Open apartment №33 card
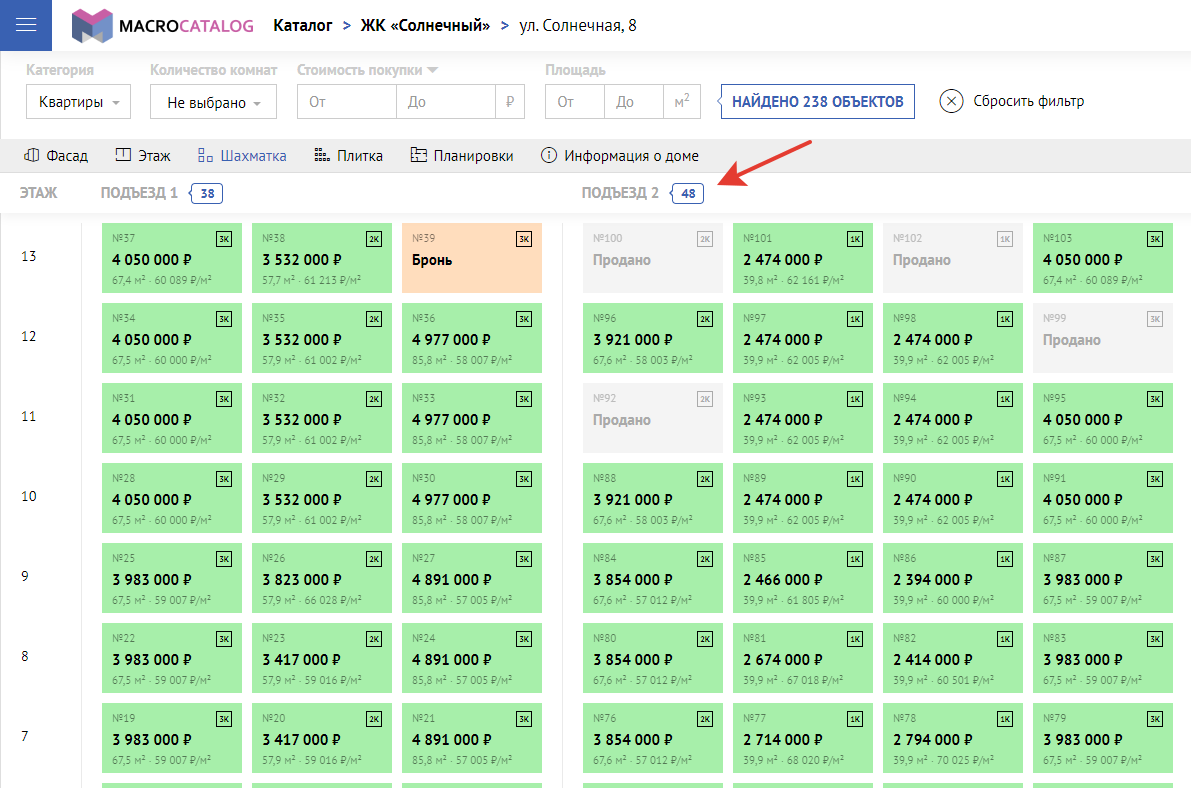 [472, 418]
